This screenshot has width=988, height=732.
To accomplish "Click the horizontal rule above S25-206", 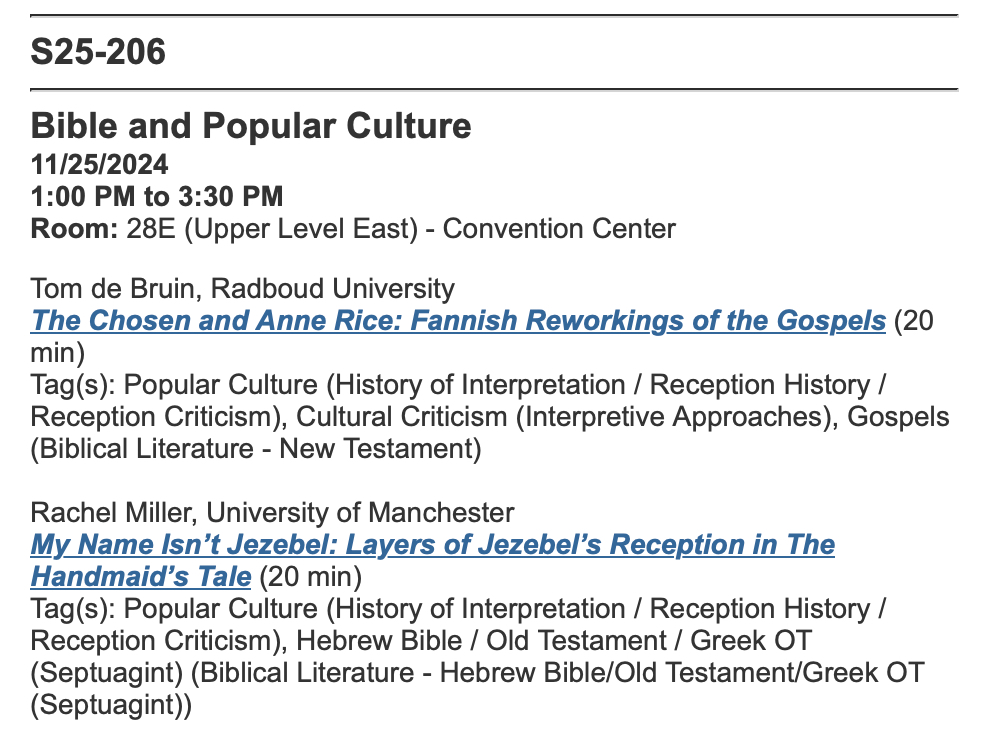I will point(494,16).
